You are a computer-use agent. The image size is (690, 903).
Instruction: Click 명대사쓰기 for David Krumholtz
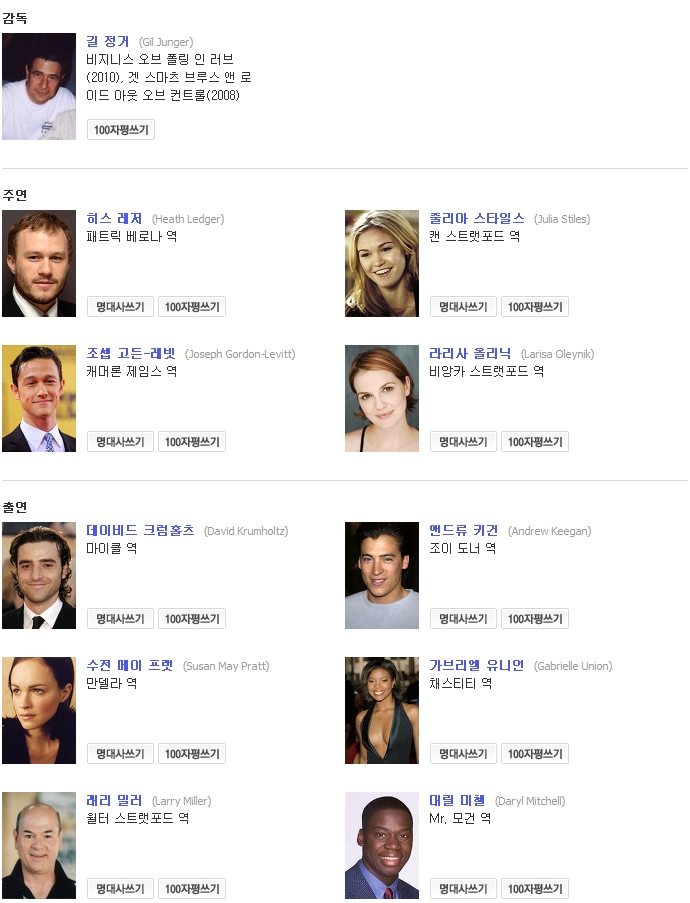[120, 619]
